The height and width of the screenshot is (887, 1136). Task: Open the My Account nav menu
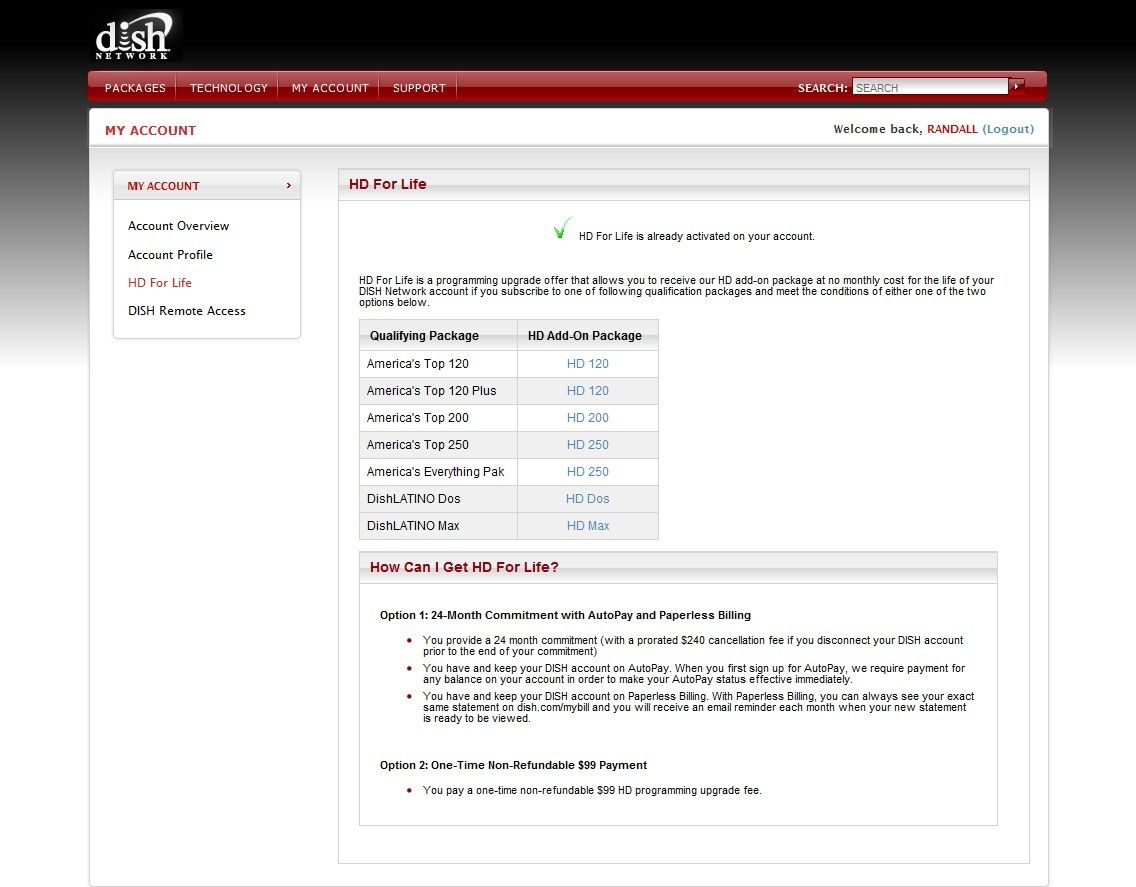330,88
